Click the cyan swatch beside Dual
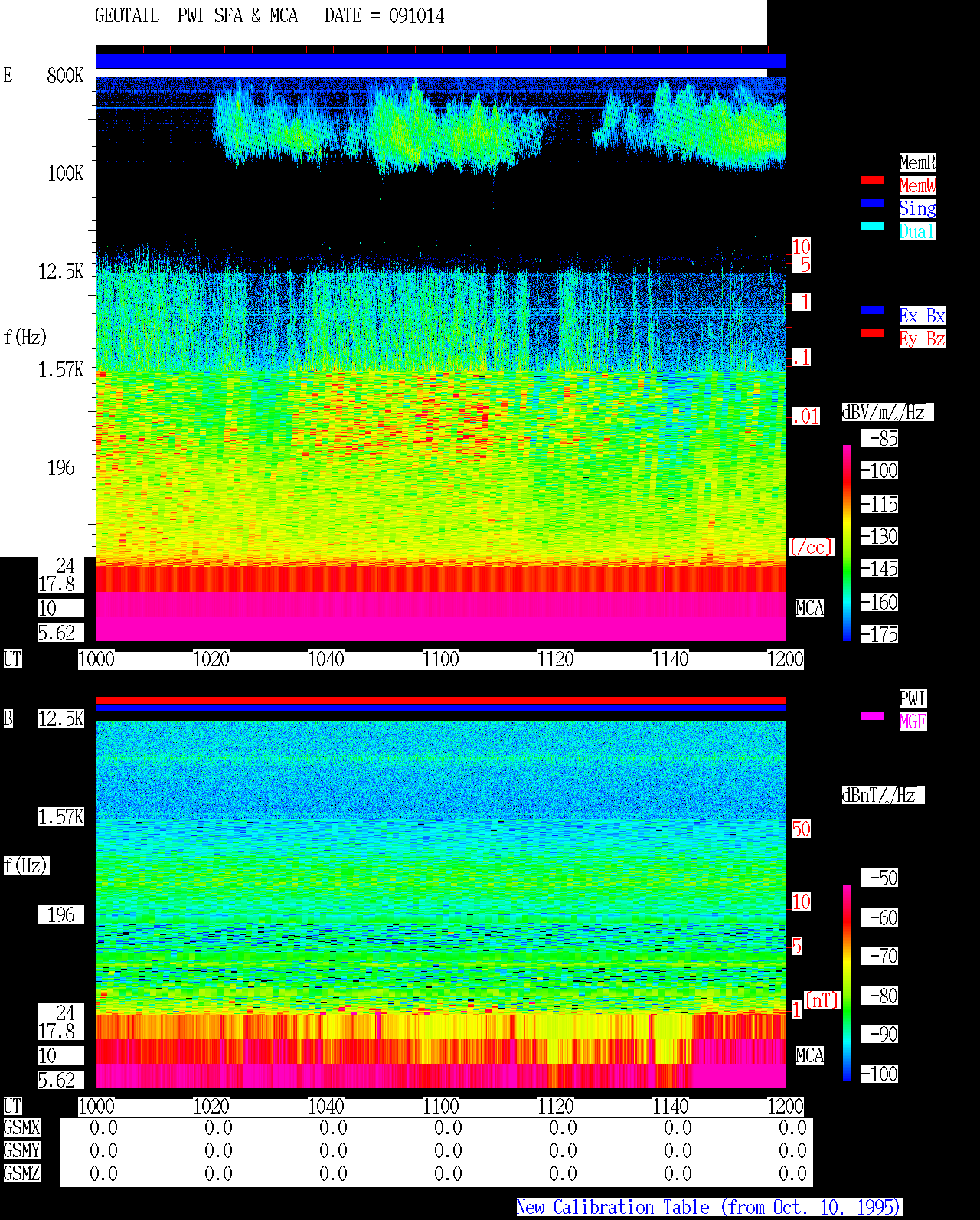This screenshot has height=1220, width=980. pos(873,226)
